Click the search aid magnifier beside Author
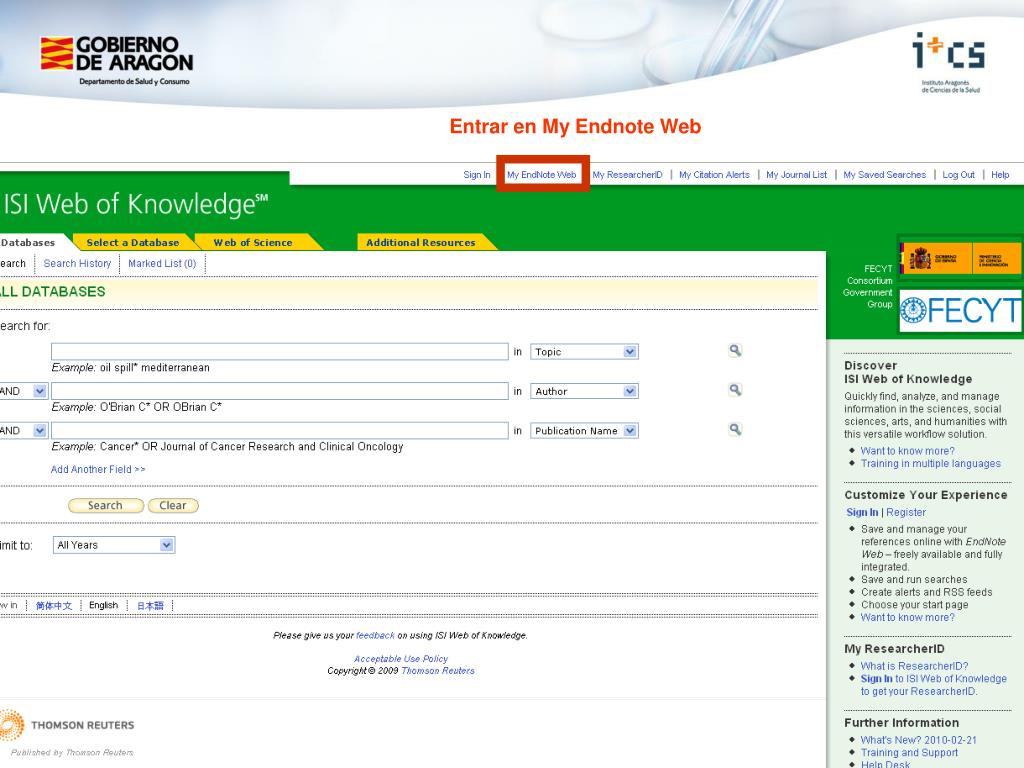The width and height of the screenshot is (1024, 768). (735, 390)
